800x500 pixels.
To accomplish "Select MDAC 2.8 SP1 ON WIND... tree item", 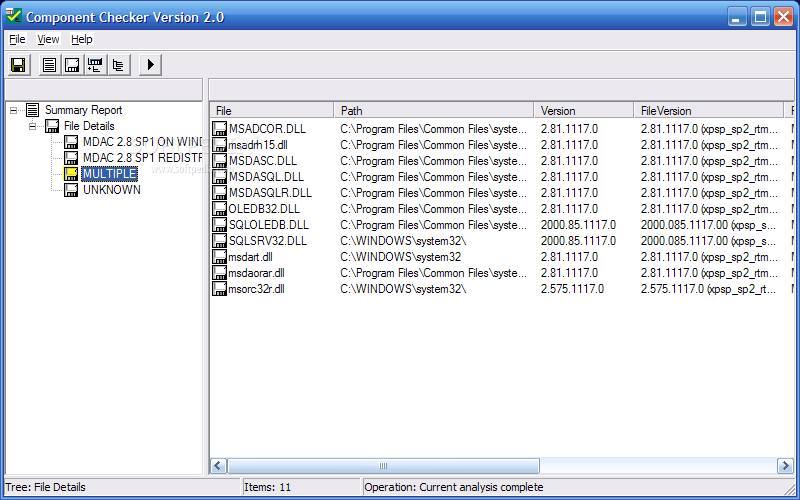I will [x=142, y=142].
